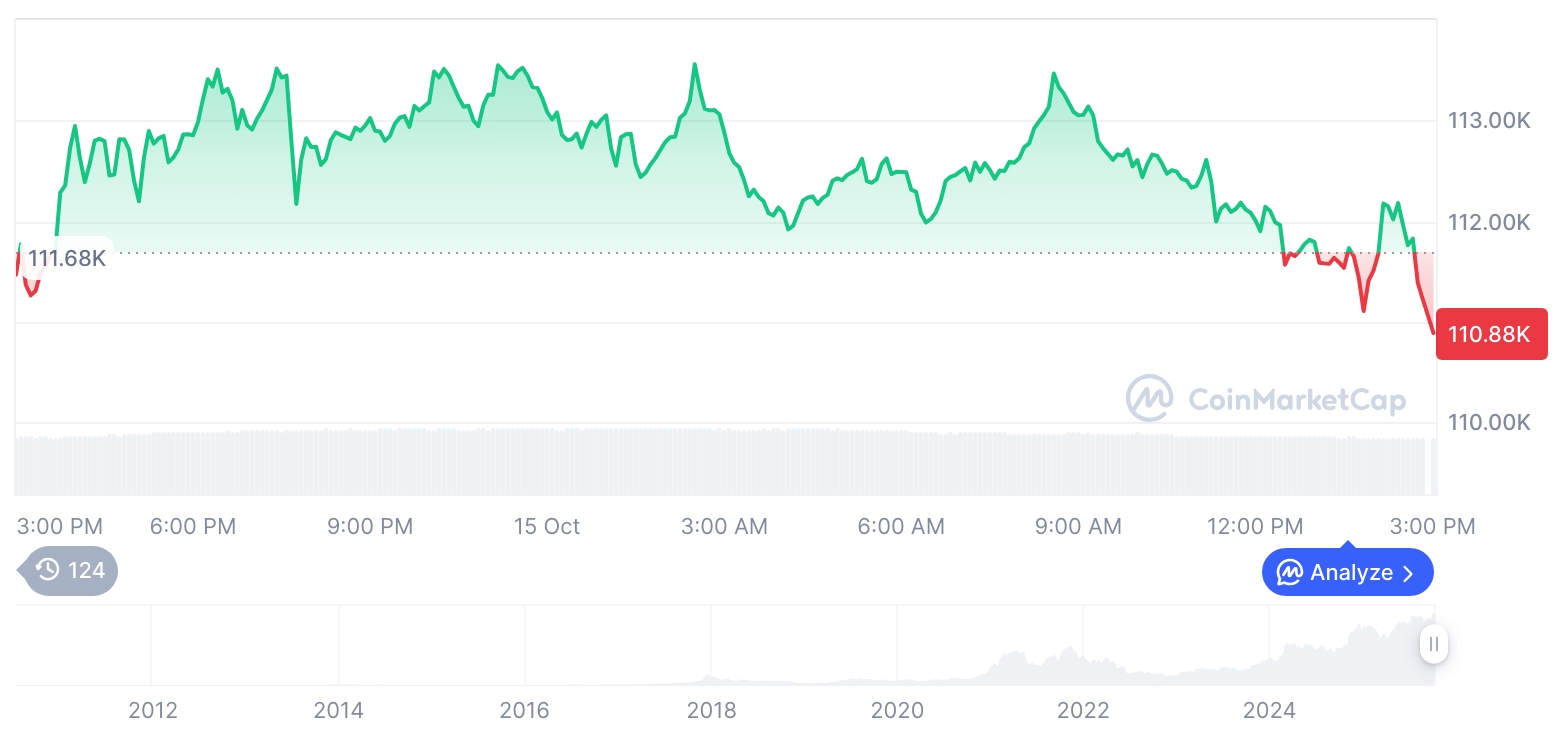The image size is (1566, 732).
Task: Click the 15 Oct date axis label
Action: 546,526
